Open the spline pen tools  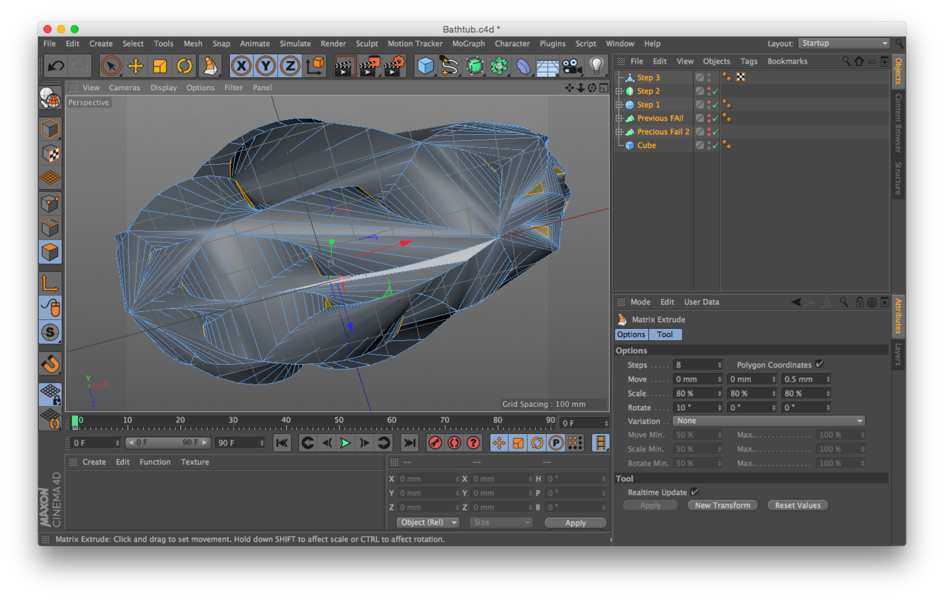(449, 66)
